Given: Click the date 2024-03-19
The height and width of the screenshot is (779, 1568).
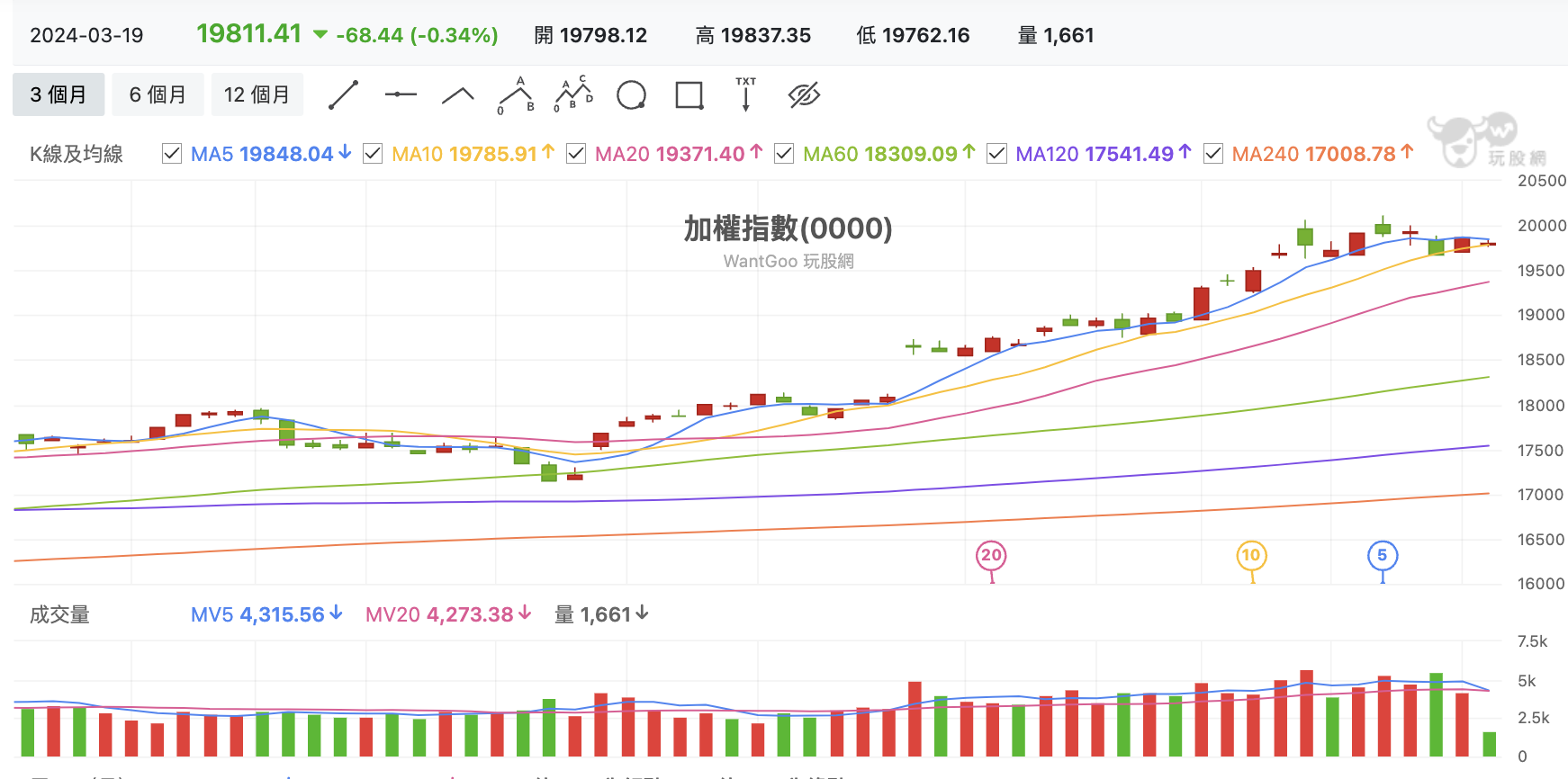Looking at the screenshot, I should pos(86,35).
